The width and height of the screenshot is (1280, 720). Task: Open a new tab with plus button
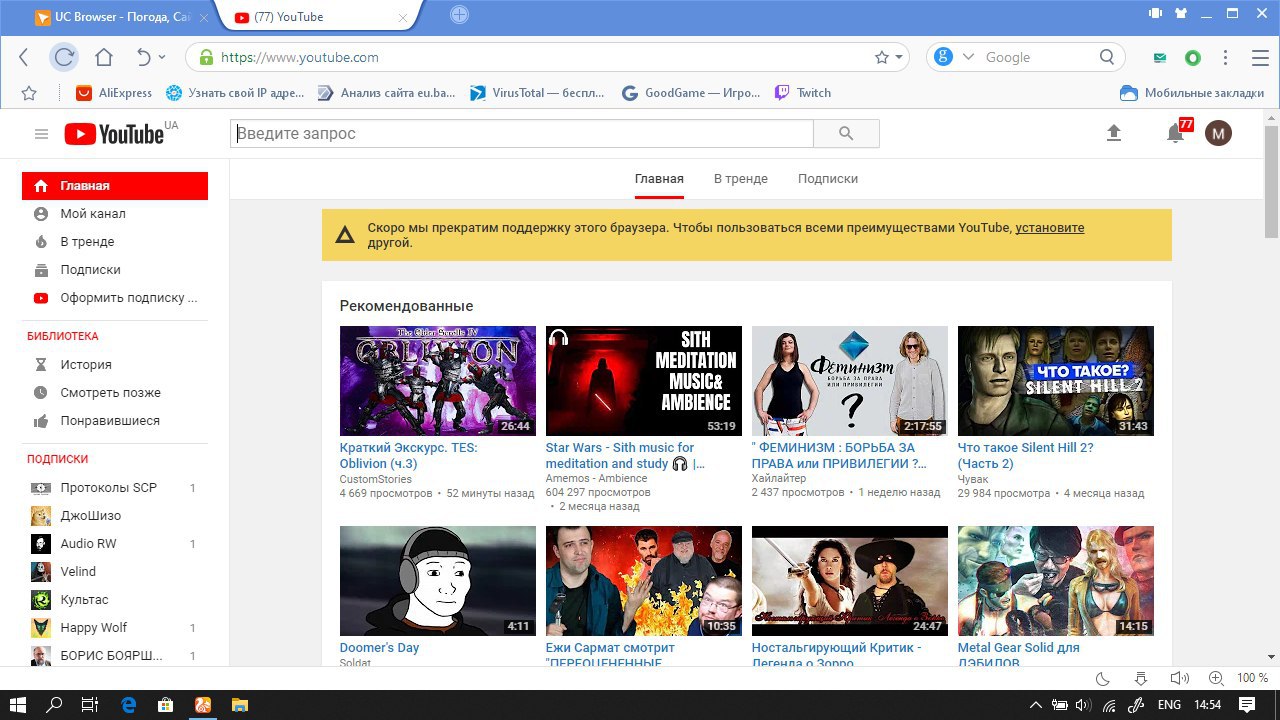(459, 14)
